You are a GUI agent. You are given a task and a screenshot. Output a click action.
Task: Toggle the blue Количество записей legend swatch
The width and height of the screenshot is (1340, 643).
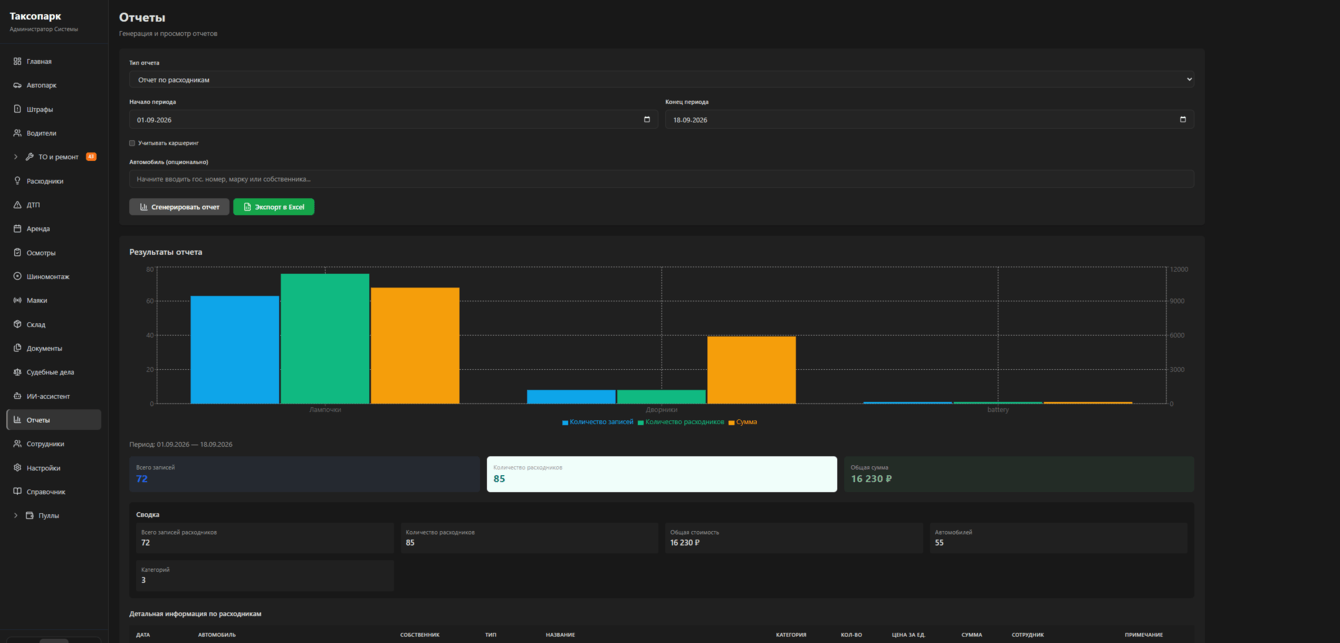565,423
